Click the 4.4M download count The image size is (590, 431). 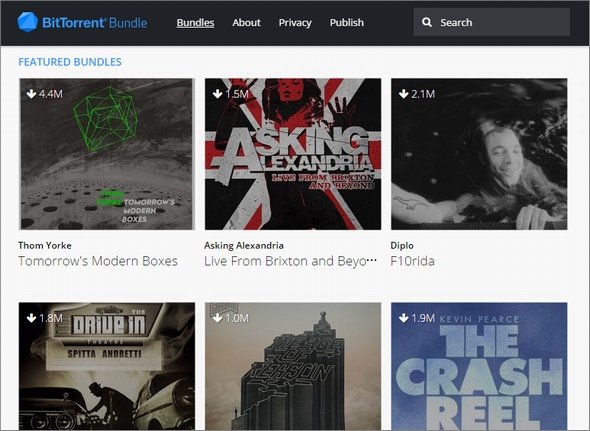51,94
